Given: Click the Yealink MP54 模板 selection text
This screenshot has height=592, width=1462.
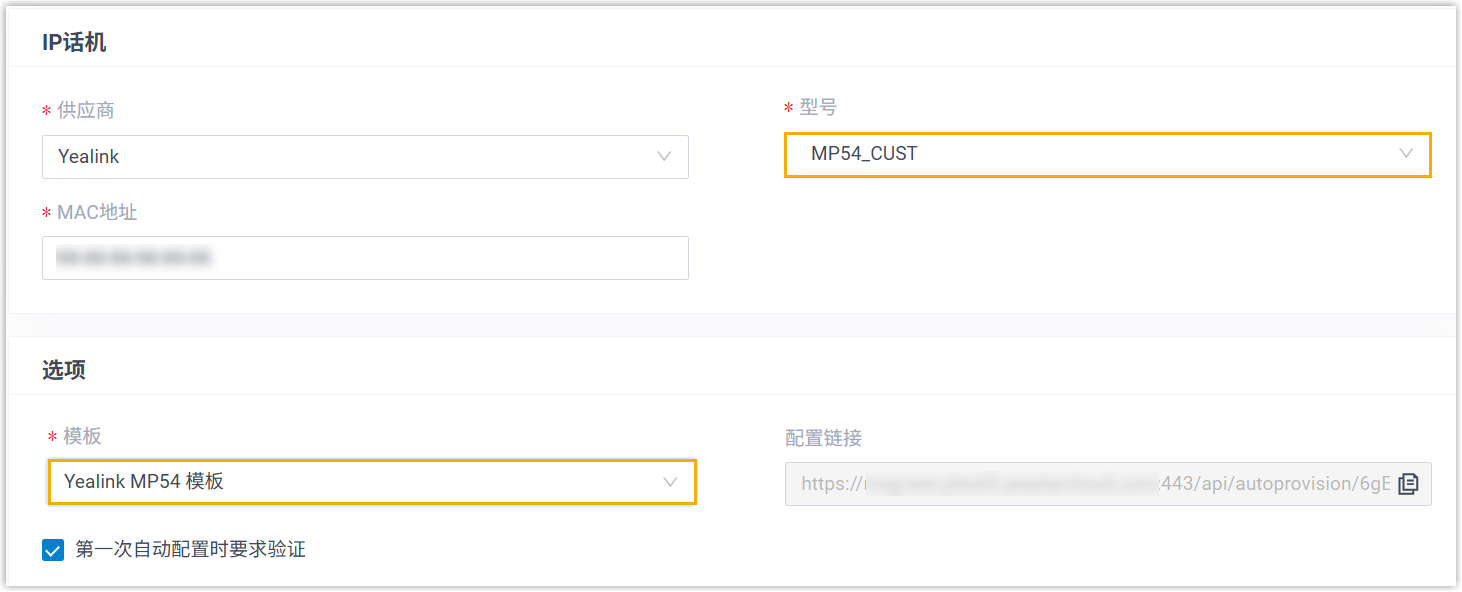Looking at the screenshot, I should tap(144, 482).
